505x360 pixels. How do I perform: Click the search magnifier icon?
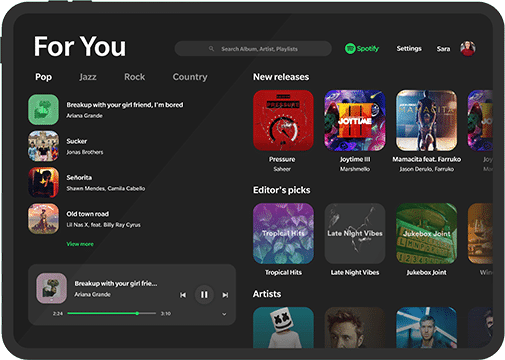point(211,49)
